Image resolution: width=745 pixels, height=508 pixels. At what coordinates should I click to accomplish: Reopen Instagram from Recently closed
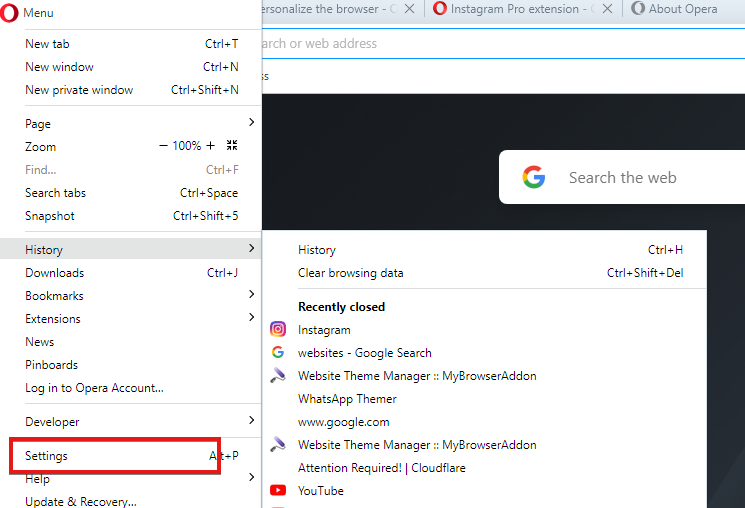[485, 330]
